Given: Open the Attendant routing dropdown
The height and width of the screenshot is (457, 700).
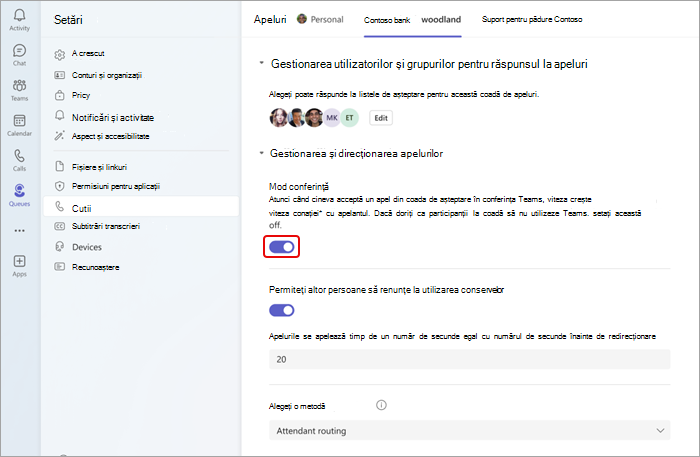Looking at the screenshot, I should (470, 431).
